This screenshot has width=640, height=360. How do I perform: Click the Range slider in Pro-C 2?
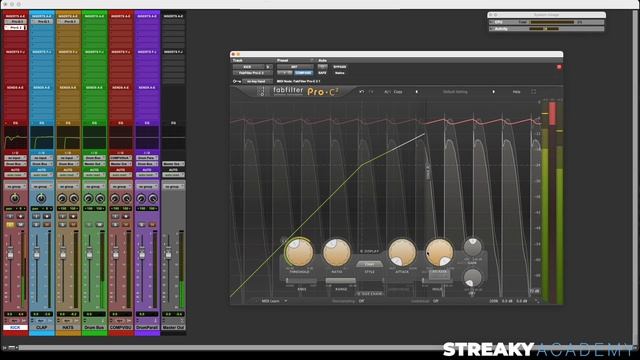341,281
